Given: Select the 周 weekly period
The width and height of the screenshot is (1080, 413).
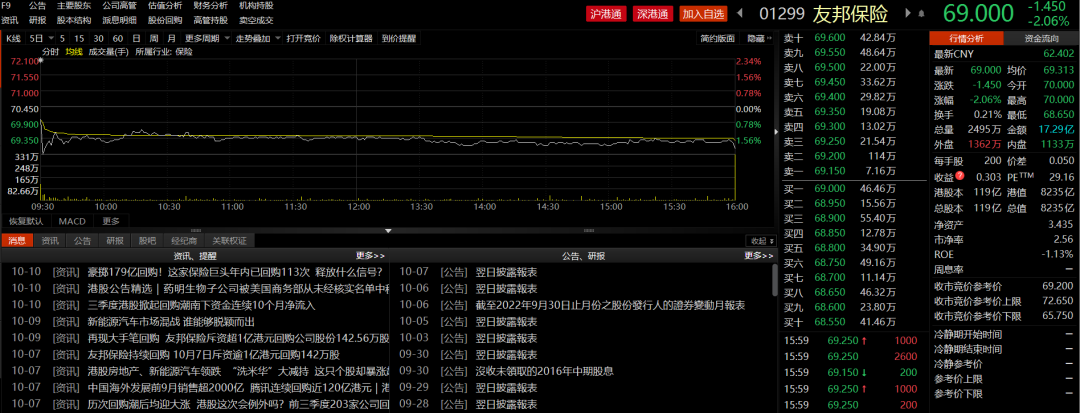Looking at the screenshot, I should (x=154, y=39).
